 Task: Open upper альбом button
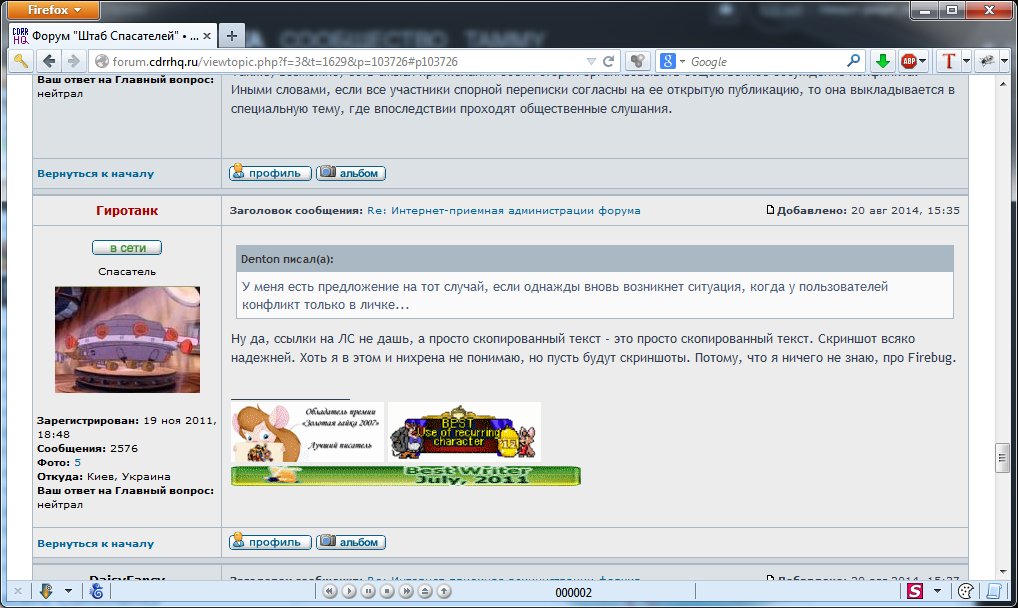pos(351,173)
